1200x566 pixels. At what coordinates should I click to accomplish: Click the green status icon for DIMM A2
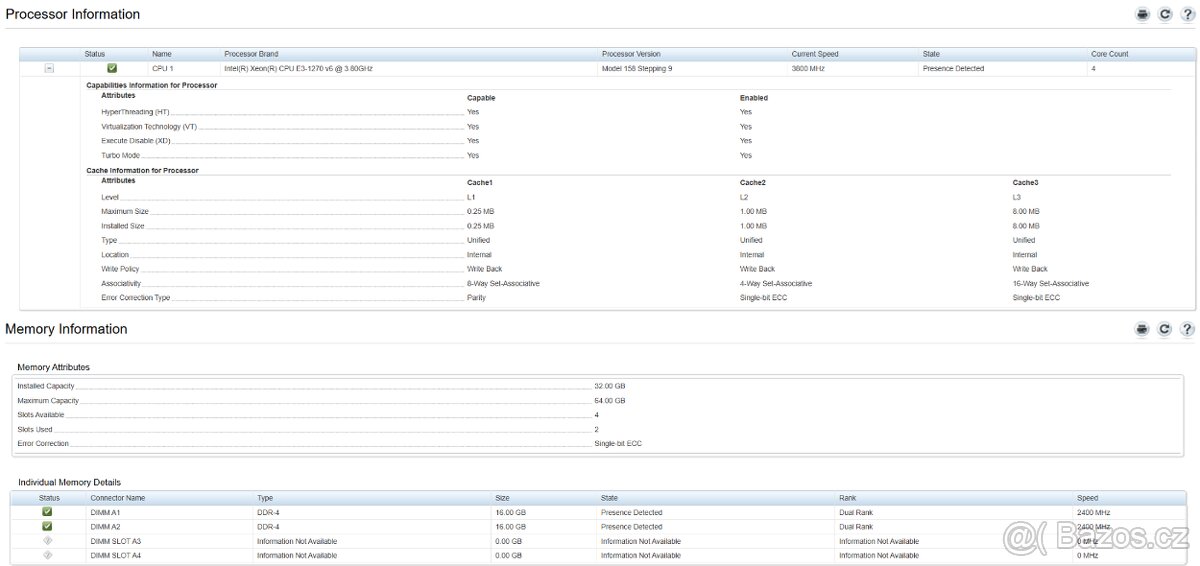point(47,526)
